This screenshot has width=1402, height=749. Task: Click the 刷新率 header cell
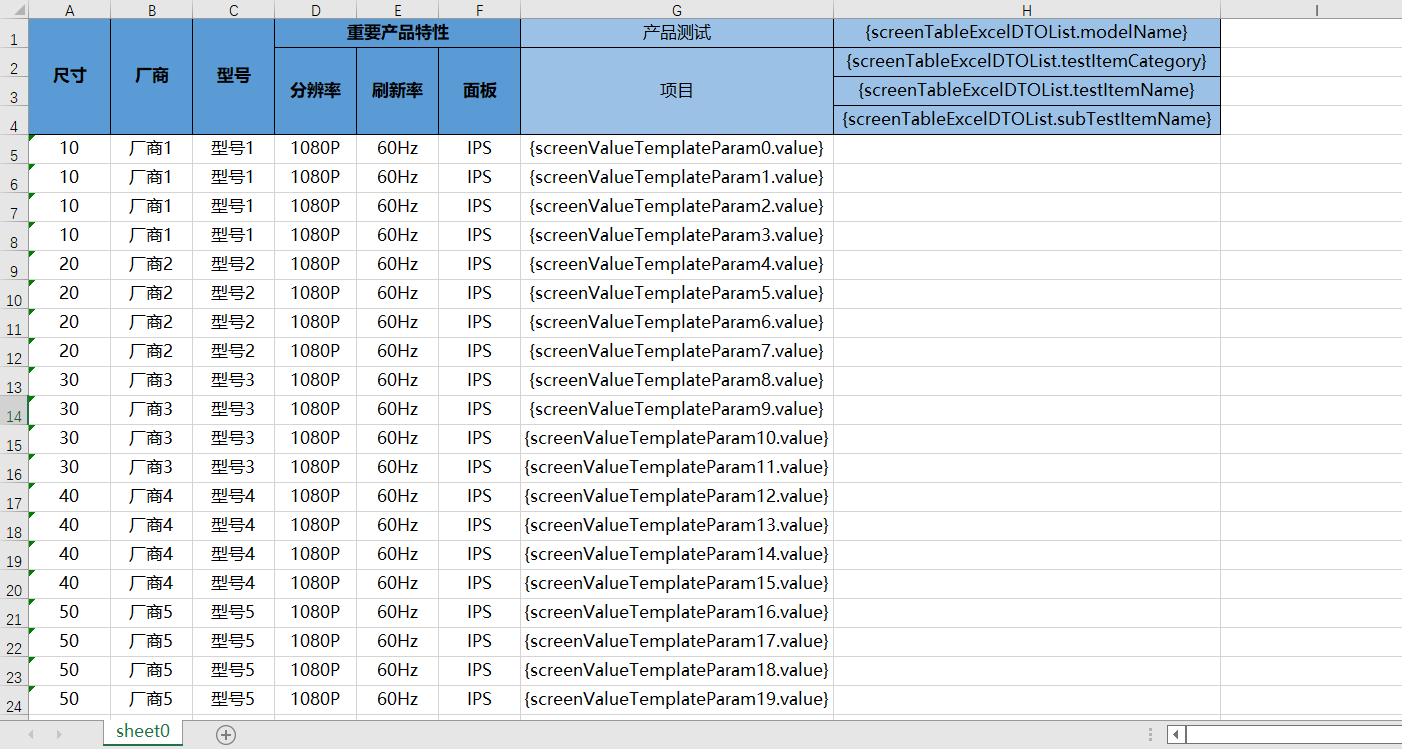397,91
